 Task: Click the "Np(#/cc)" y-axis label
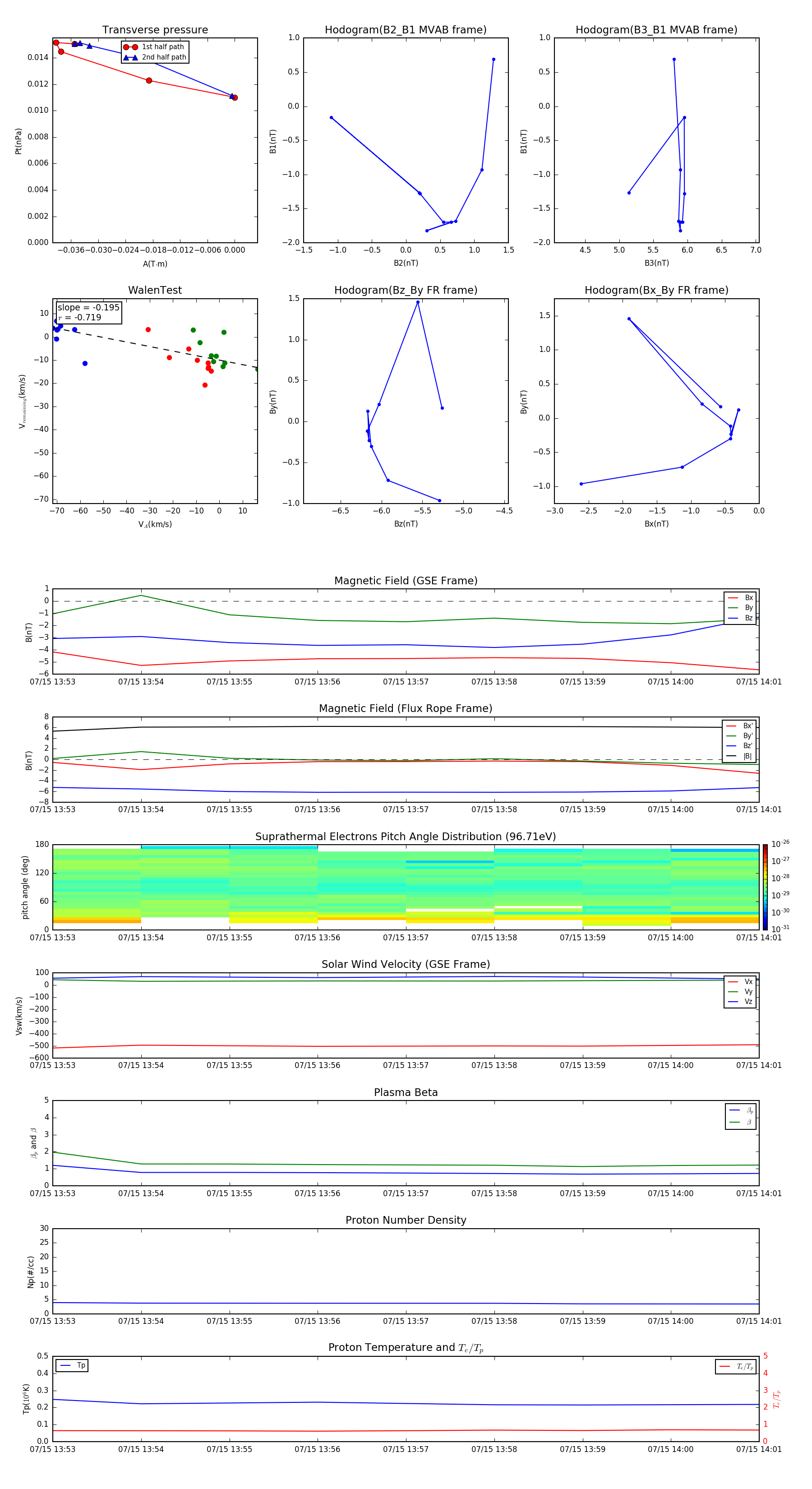pyautogui.click(x=31, y=1272)
